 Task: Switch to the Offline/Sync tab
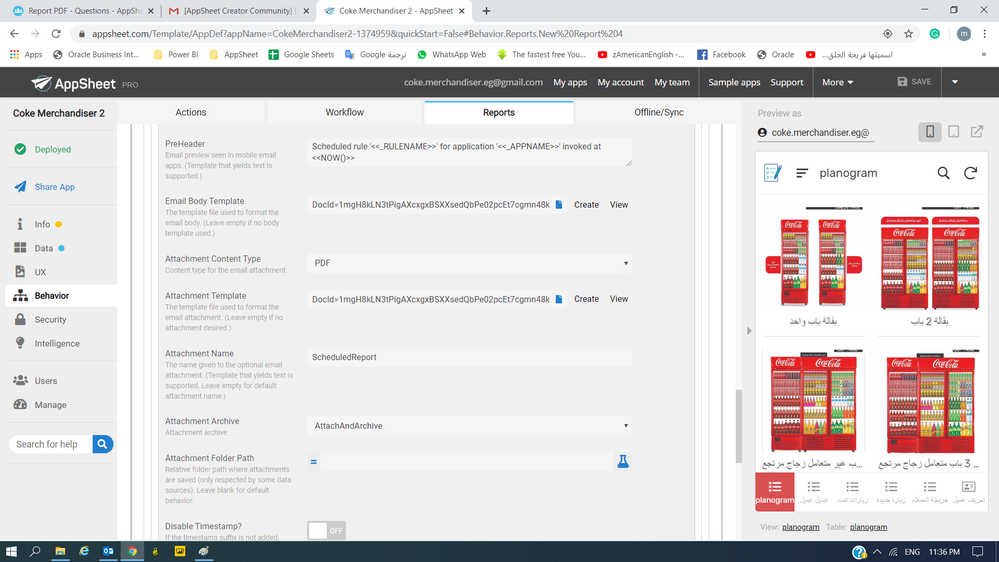(659, 112)
